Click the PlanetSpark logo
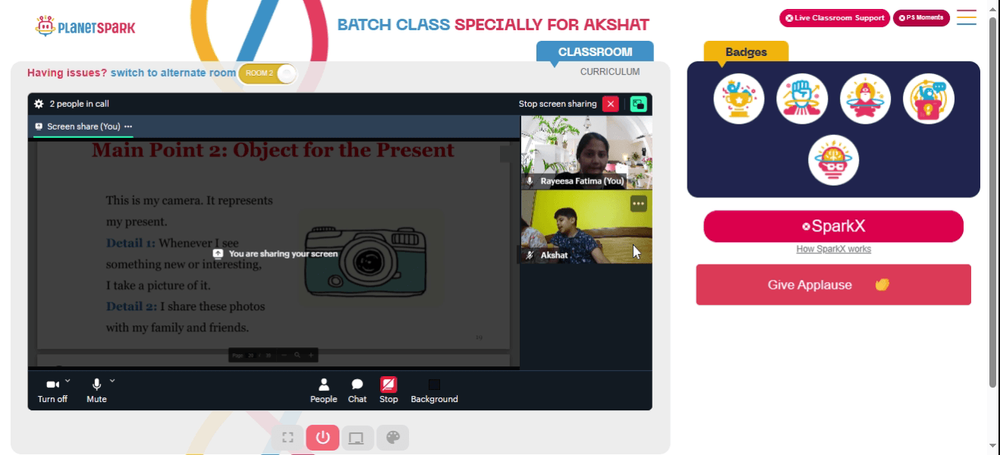This screenshot has height=455, width=1000. pos(85,27)
